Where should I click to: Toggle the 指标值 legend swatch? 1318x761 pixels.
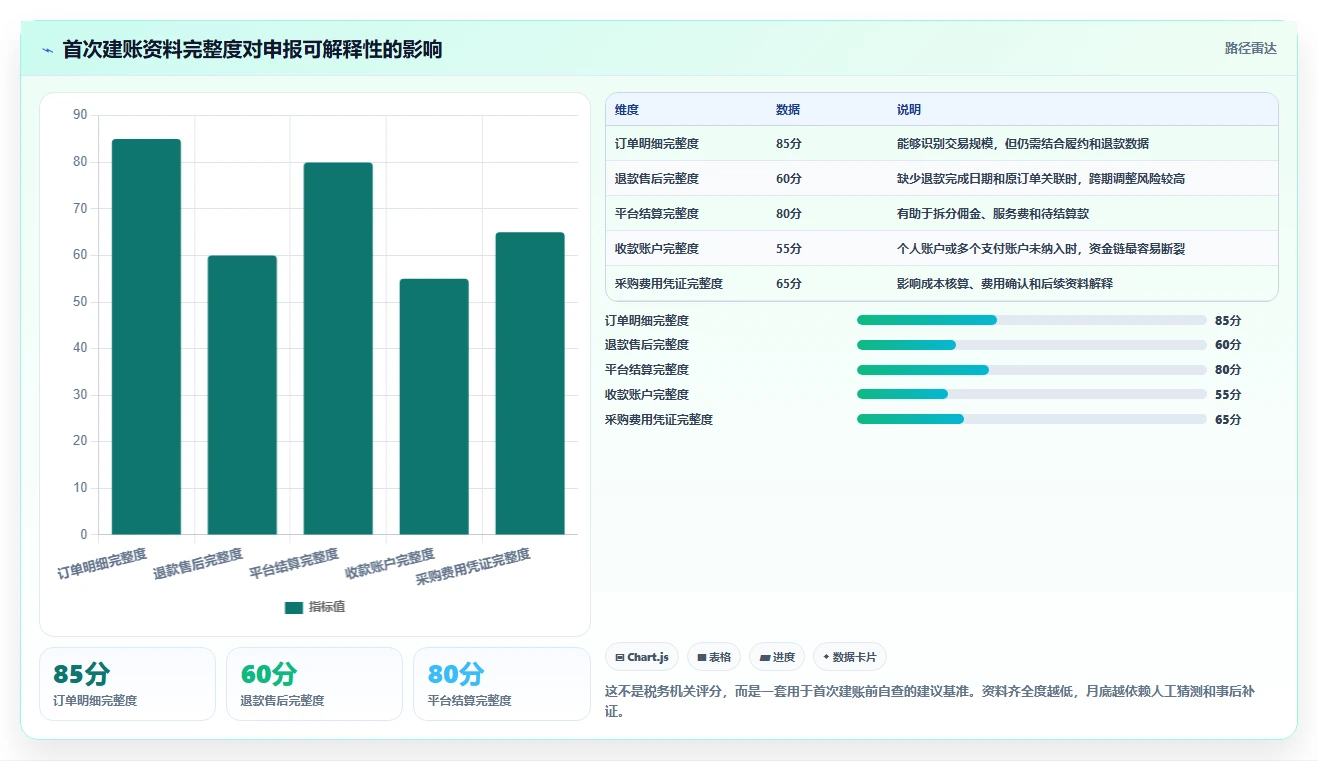pyautogui.click(x=294, y=607)
